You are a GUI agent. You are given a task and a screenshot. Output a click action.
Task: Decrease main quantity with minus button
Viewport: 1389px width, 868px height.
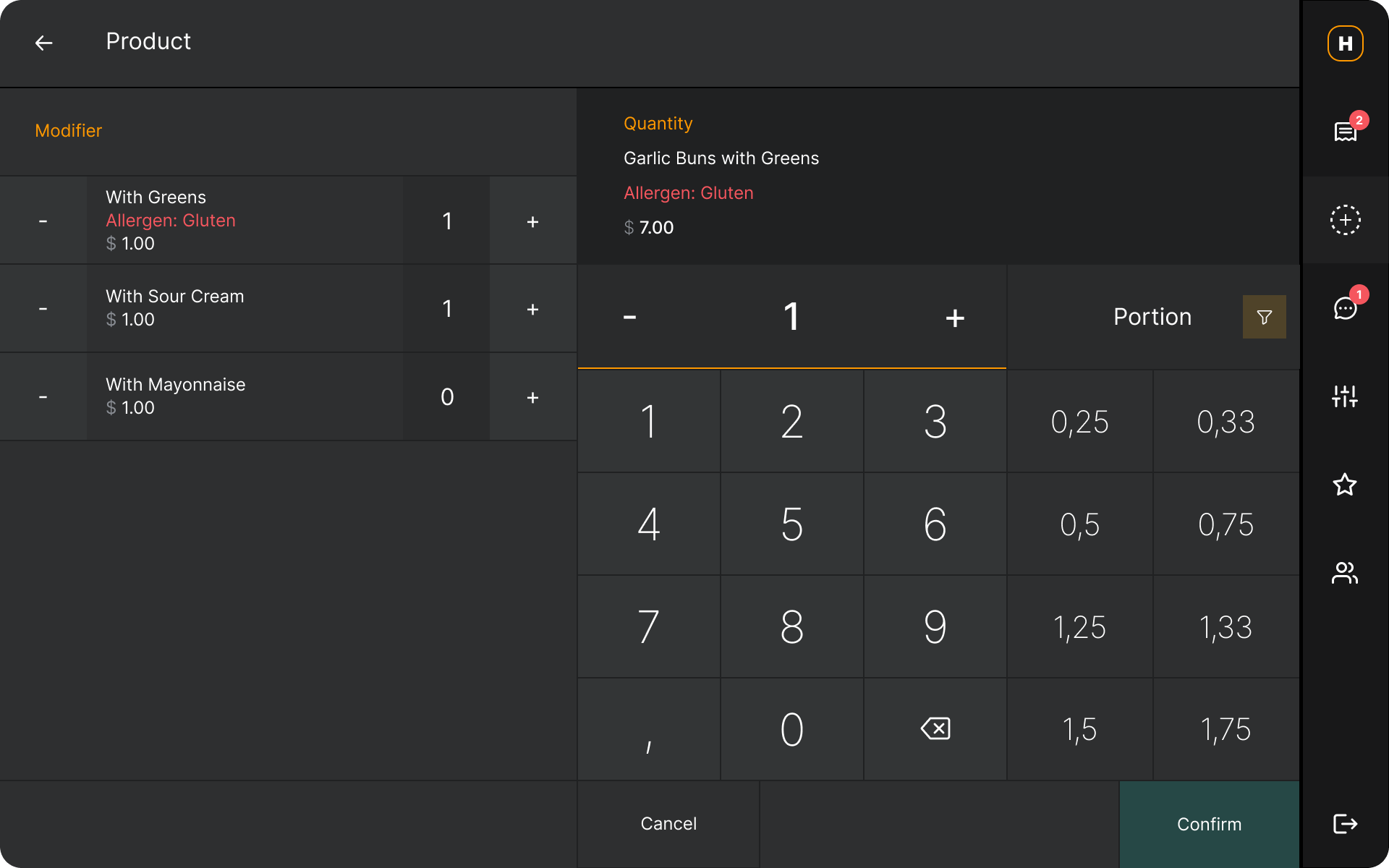[630, 317]
